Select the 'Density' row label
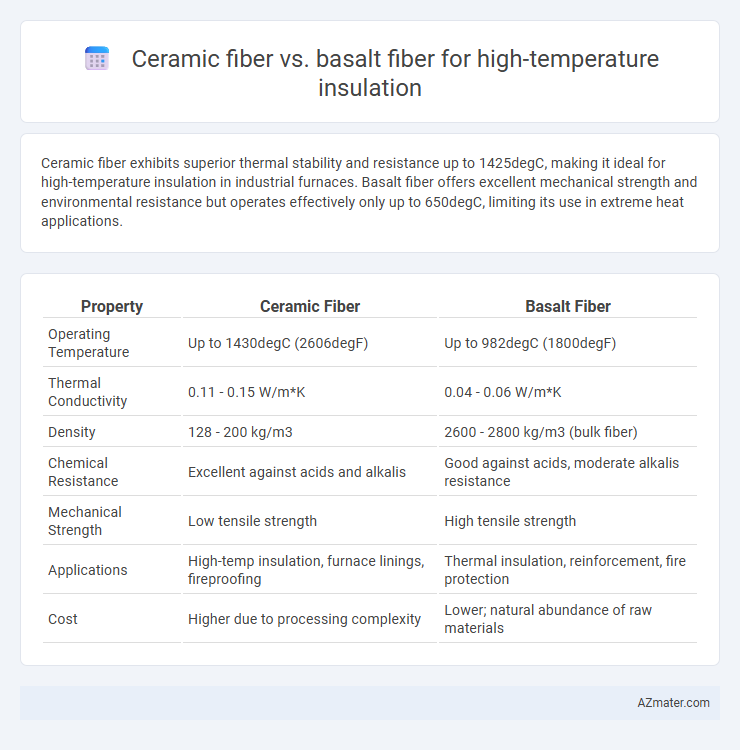This screenshot has height=750, width=740. [72, 432]
